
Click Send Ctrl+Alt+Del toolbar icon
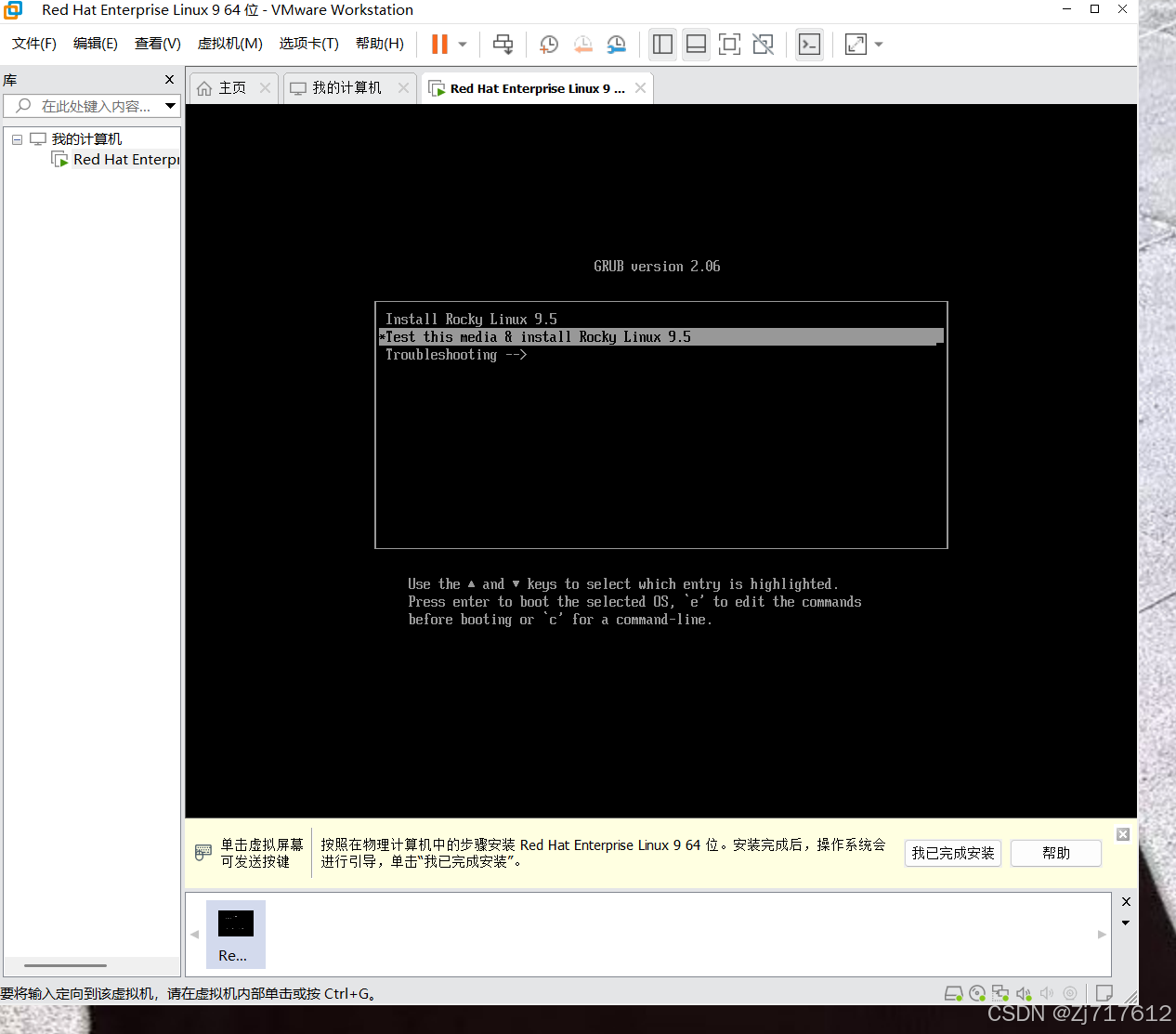tap(503, 44)
